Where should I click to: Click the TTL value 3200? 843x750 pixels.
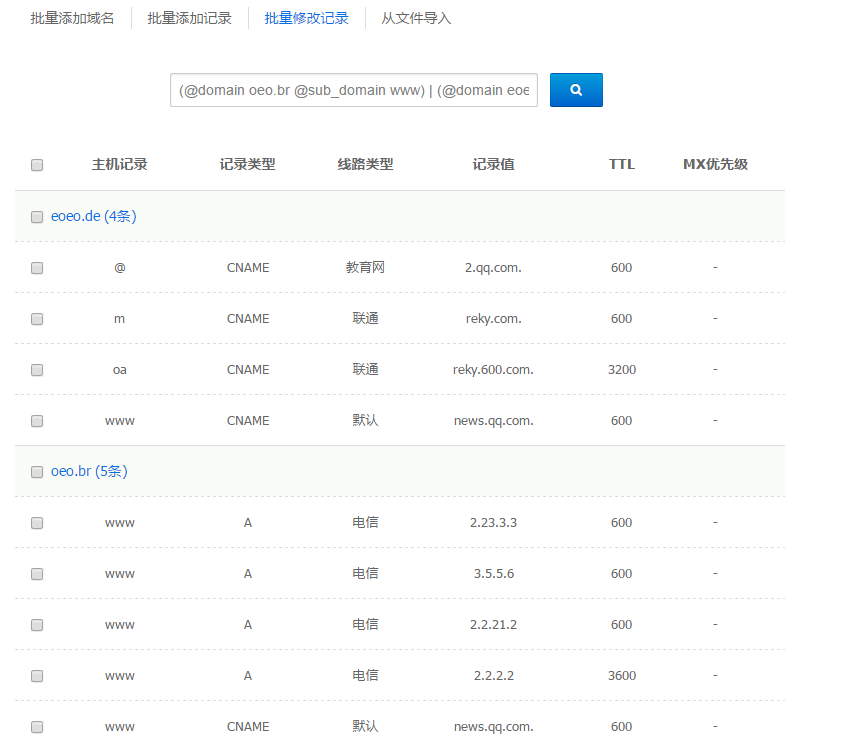[x=621, y=369]
